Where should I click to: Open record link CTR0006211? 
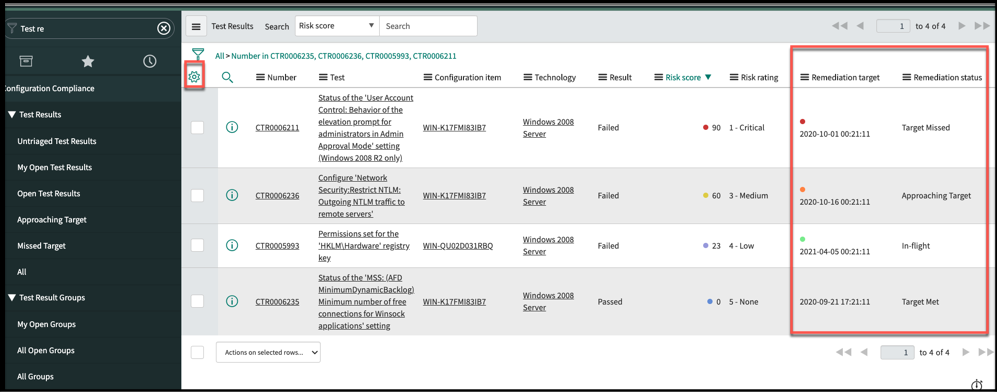(277, 128)
